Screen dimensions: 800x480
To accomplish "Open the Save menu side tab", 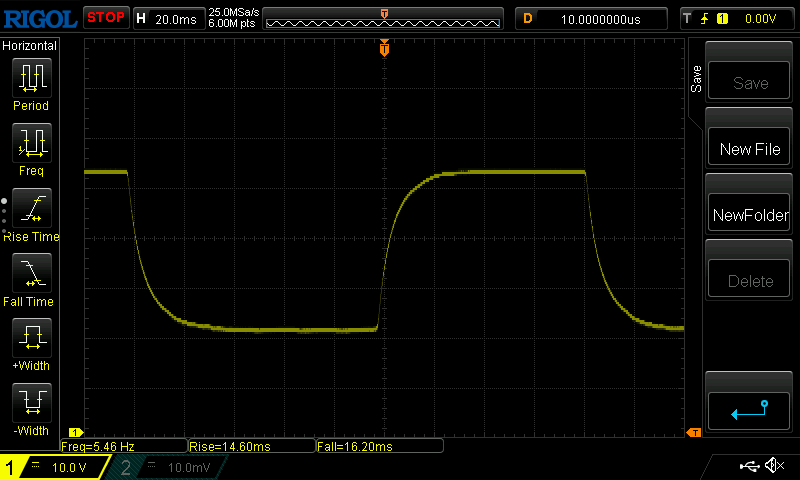I will click(697, 80).
